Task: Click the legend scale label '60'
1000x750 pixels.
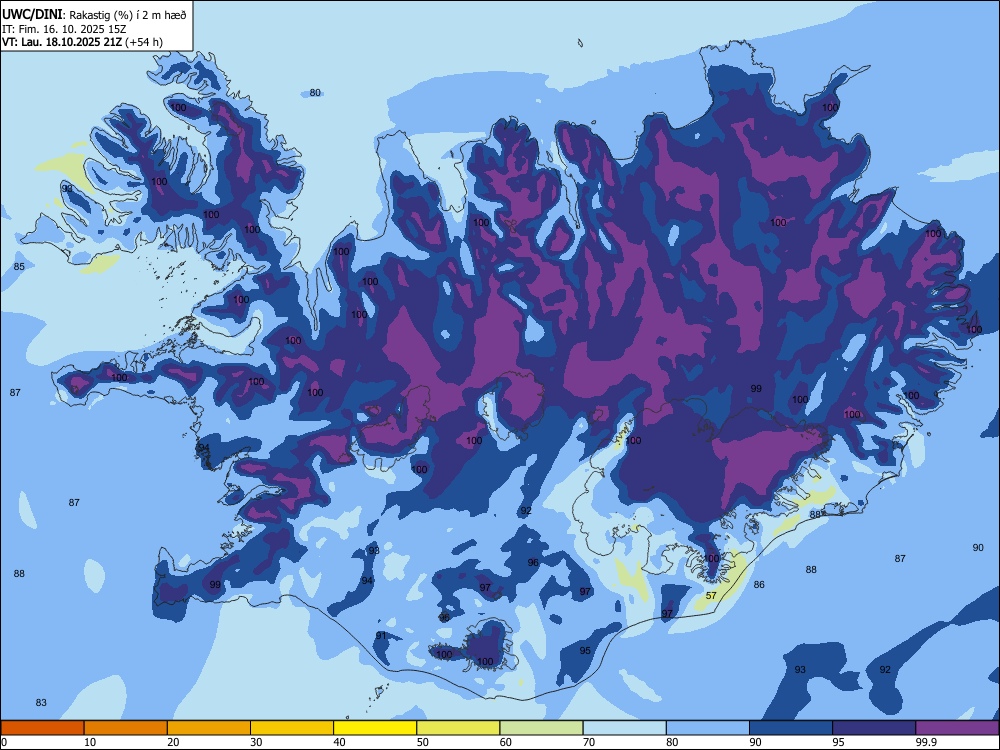Action: click(x=506, y=742)
